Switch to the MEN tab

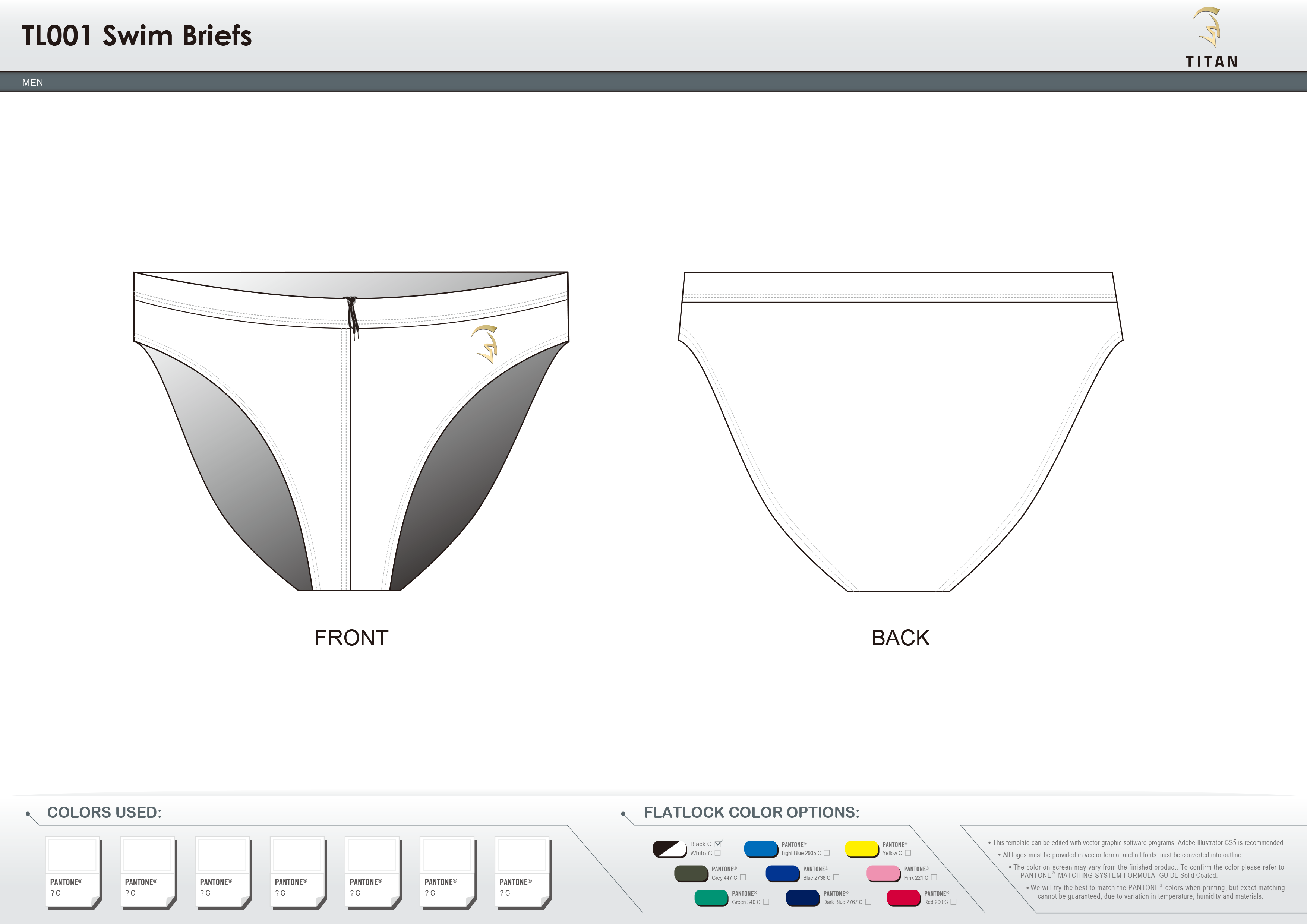pyautogui.click(x=32, y=82)
